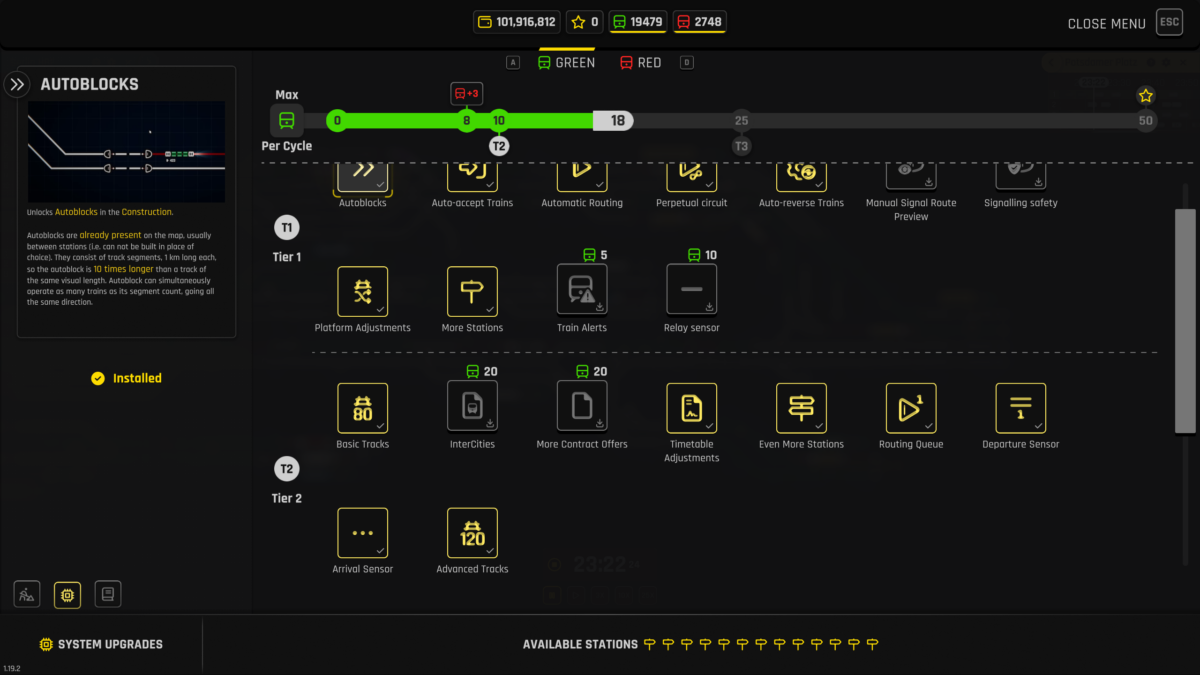The width and height of the screenshot is (1200, 675).
Task: Click the CLOSE MENU button
Action: [1106, 22]
